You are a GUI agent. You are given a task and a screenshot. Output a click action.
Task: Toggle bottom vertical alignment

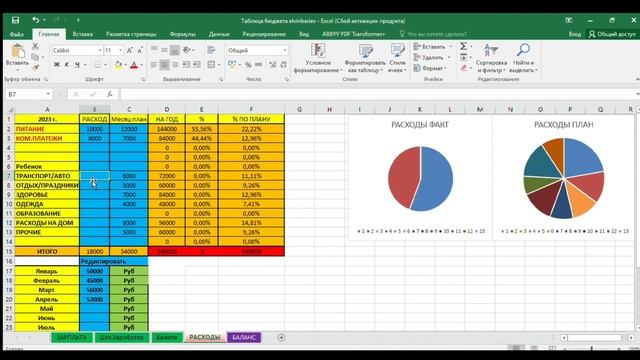pyautogui.click(x=174, y=50)
